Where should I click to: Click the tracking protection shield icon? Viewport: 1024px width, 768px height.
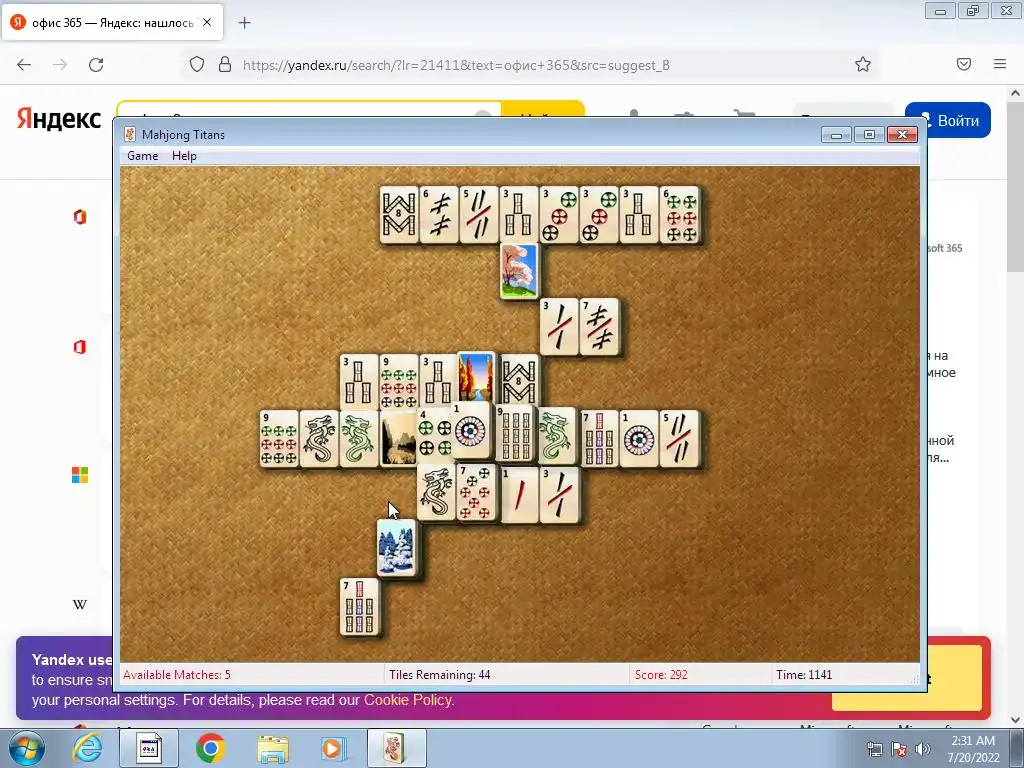pos(197,65)
